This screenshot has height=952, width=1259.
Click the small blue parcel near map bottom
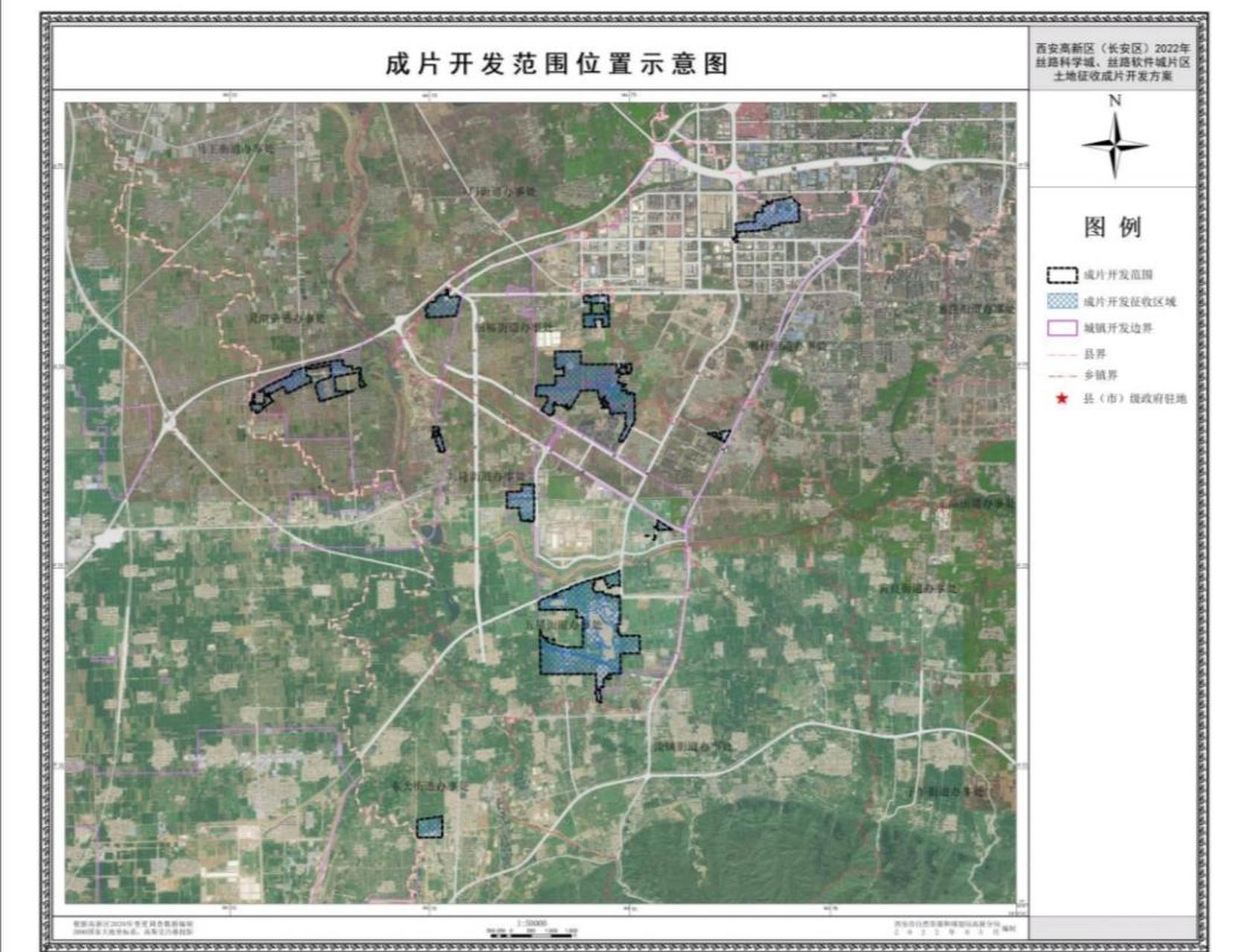pos(429,827)
